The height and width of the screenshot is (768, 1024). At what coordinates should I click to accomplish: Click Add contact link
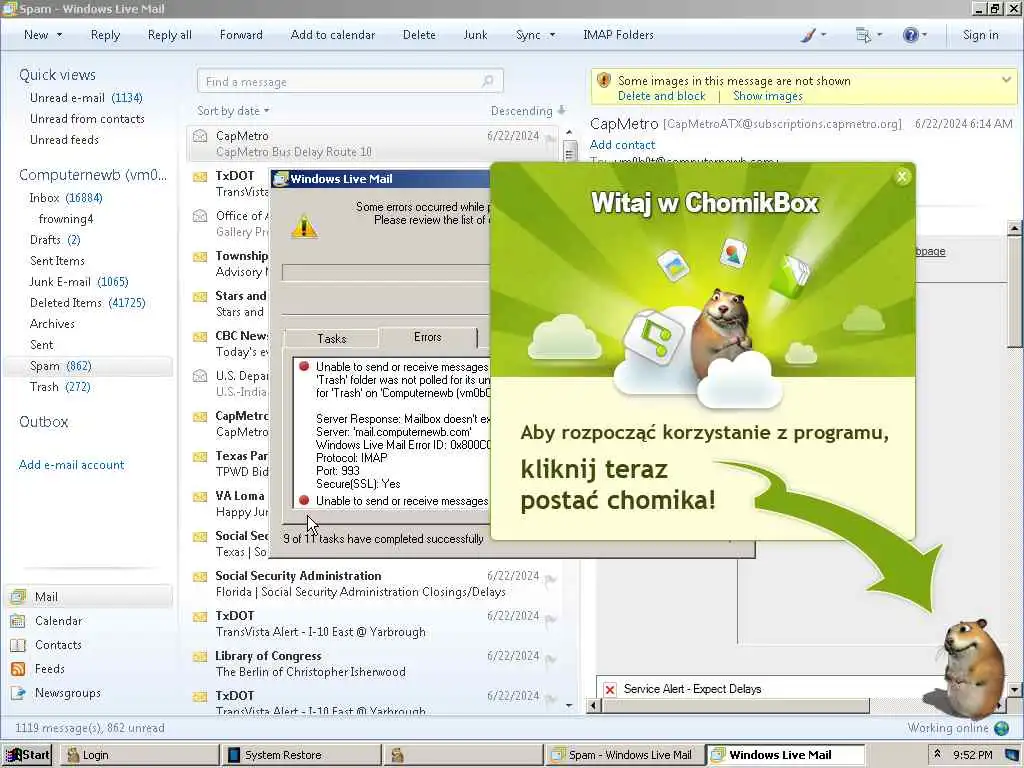[622, 145]
